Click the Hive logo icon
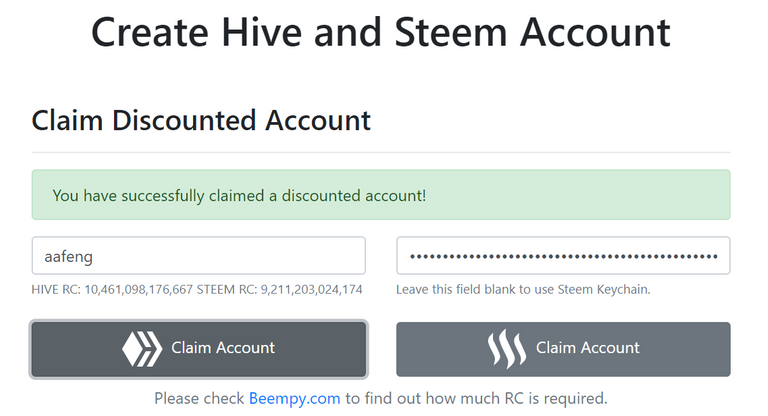Viewport: 768px width, 416px height. [x=141, y=348]
